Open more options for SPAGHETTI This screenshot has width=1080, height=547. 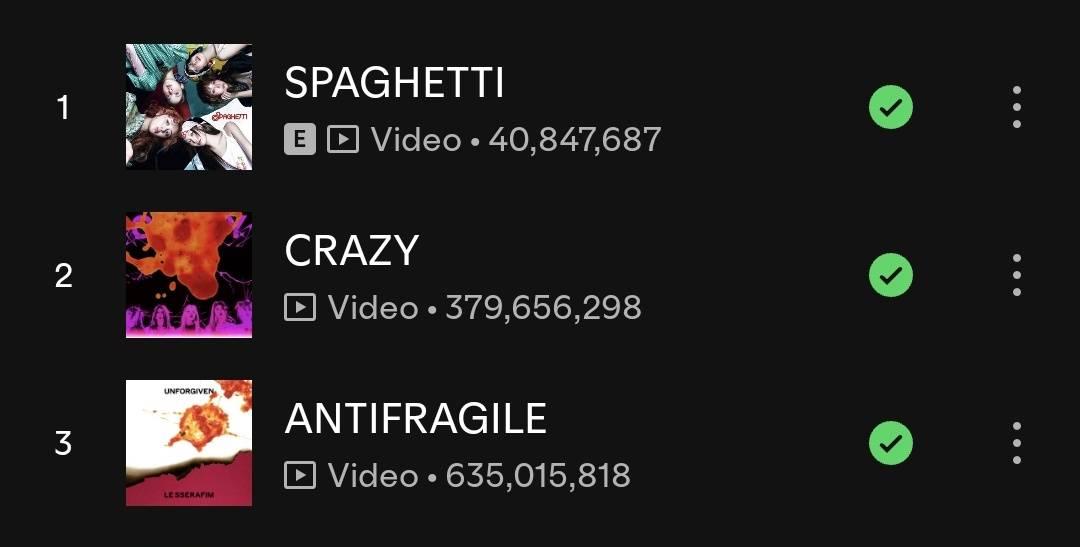coord(1016,107)
